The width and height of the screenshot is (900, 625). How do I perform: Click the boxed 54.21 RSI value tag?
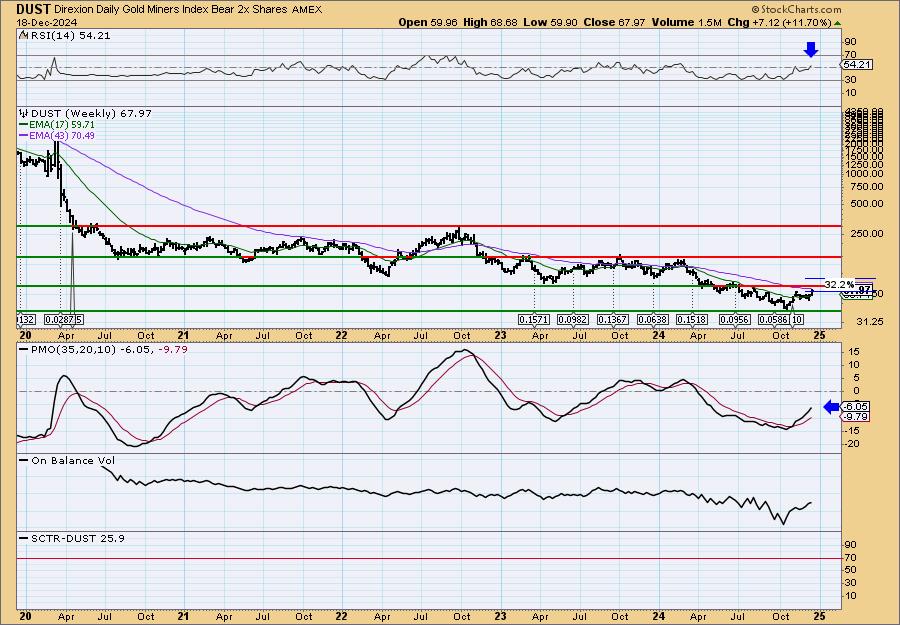coord(856,65)
